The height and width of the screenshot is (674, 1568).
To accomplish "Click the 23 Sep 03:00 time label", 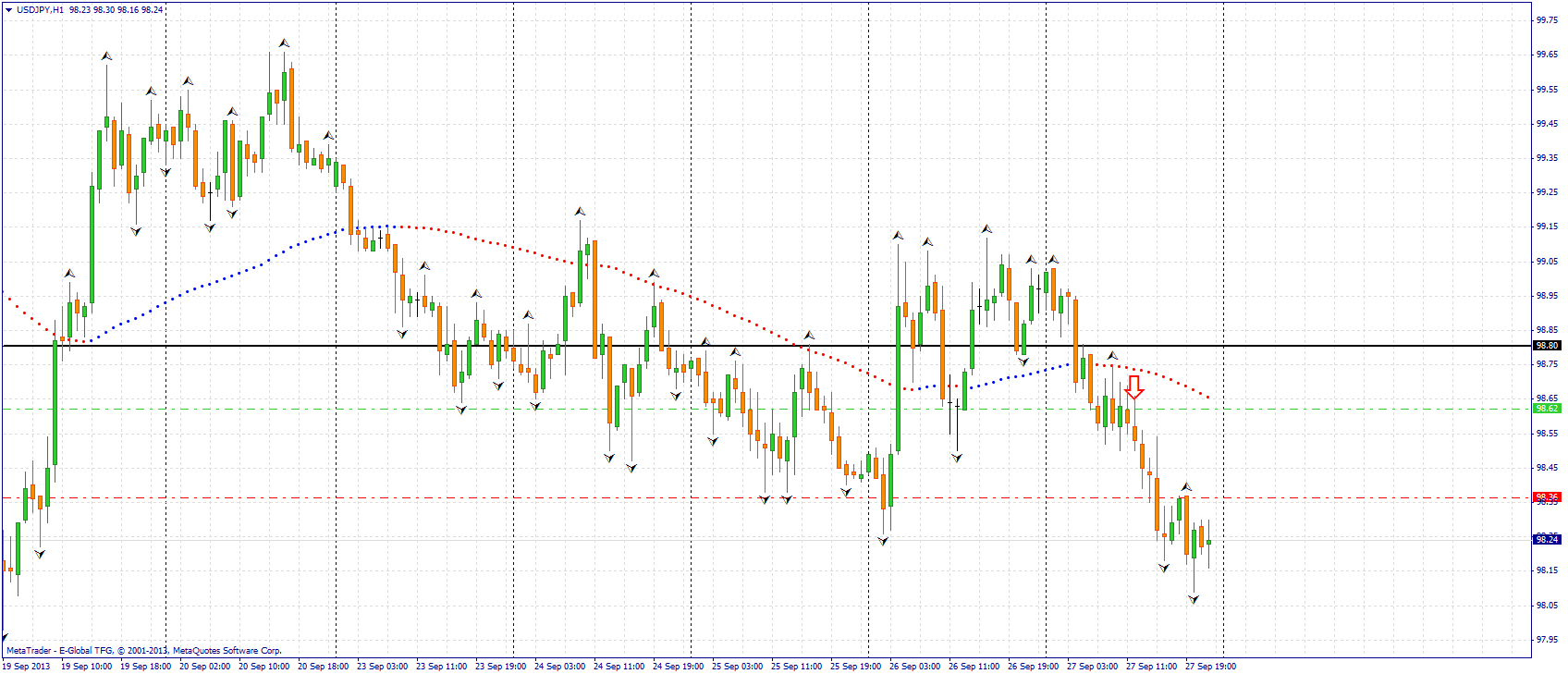I will coord(383,667).
